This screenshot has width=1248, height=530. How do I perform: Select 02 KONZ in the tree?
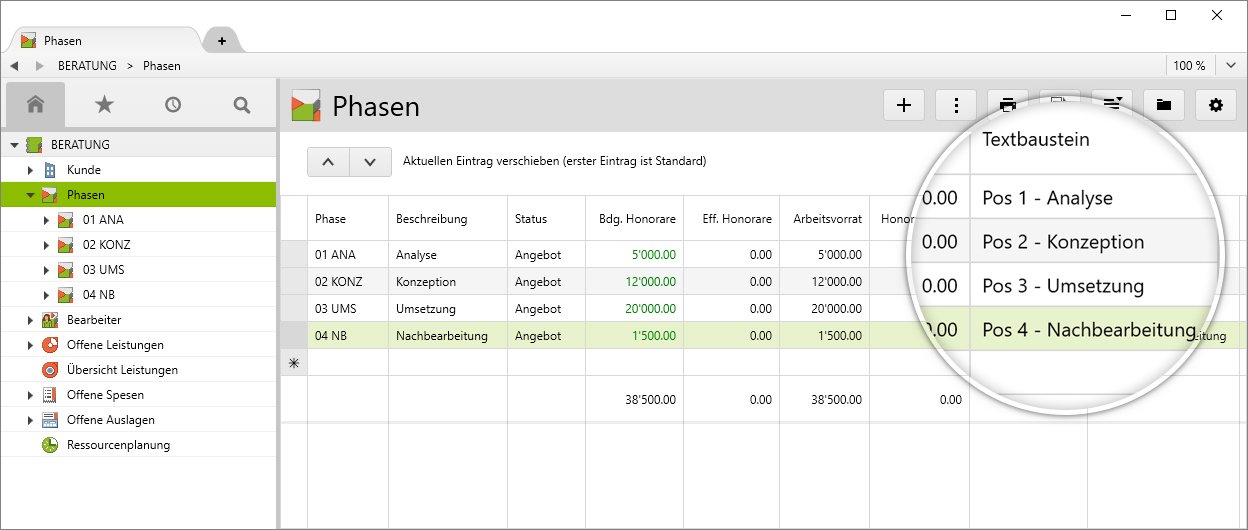coord(106,245)
